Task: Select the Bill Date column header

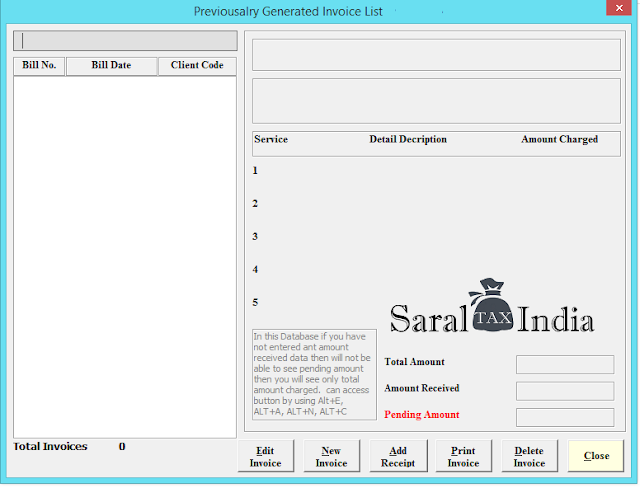Action: tap(111, 65)
